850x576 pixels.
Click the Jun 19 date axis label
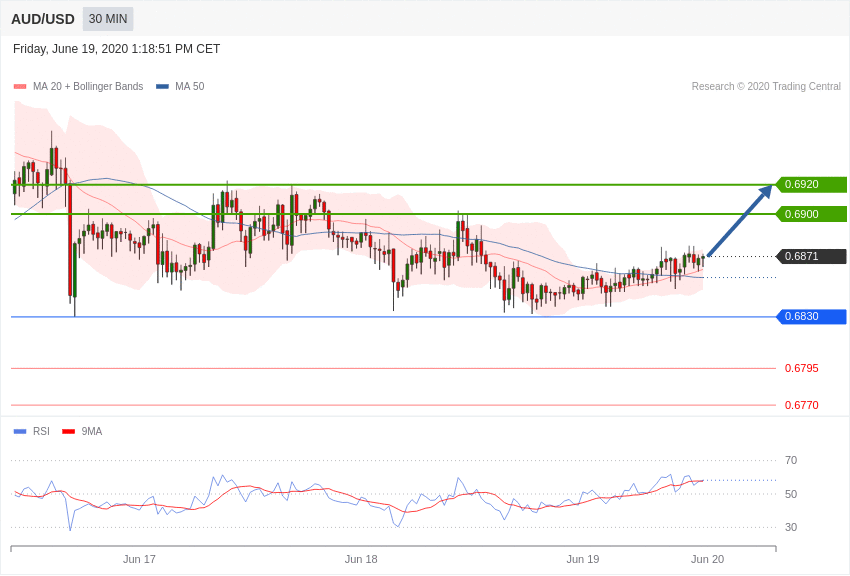(583, 559)
